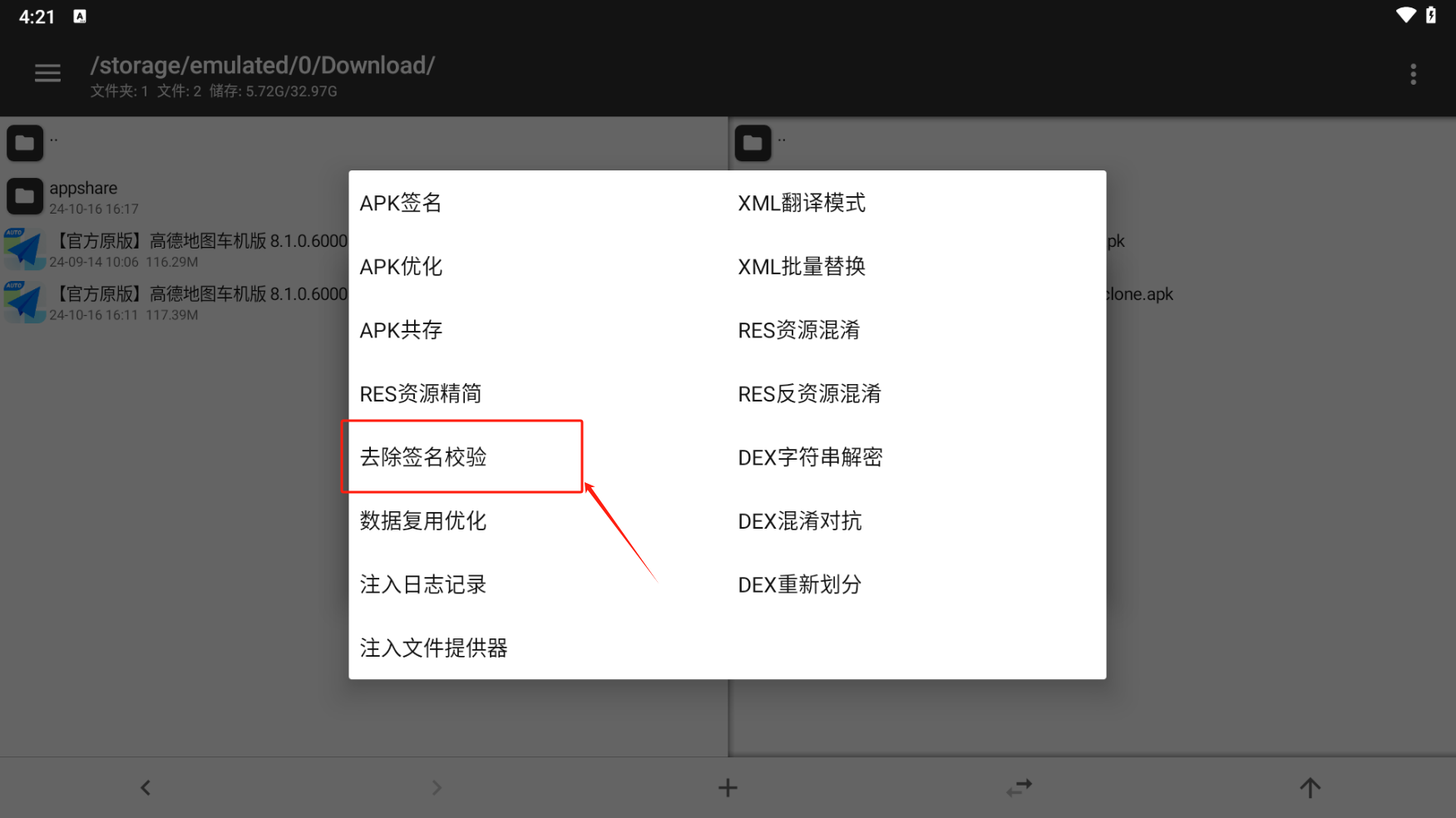Choose 去除签名校验 from the list

coord(423,457)
